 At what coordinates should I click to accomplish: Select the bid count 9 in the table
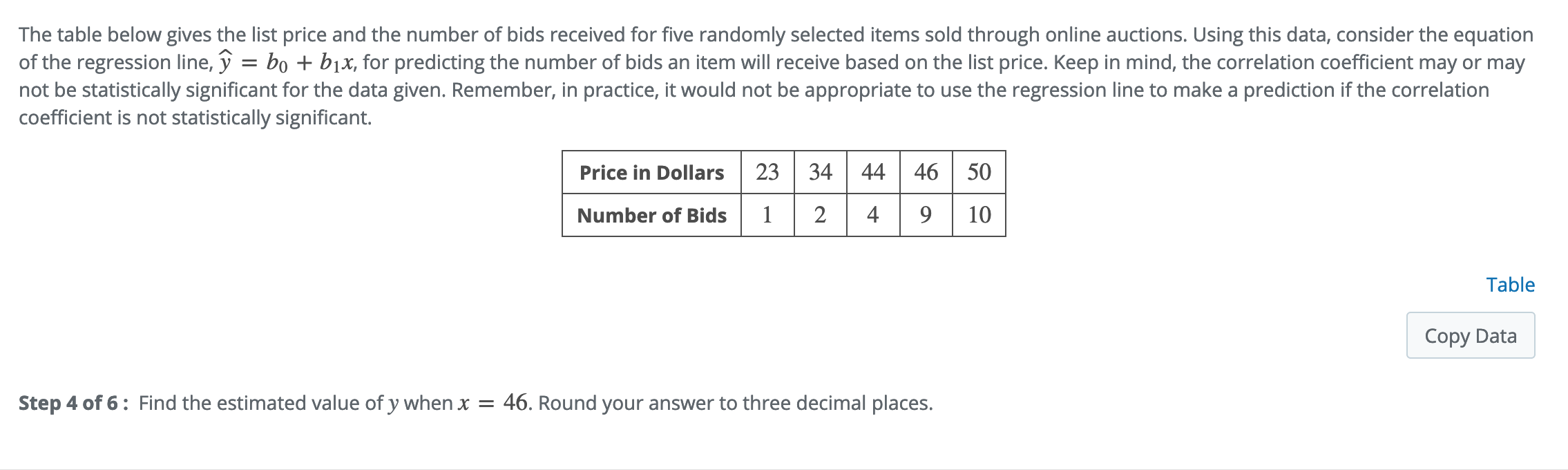925,216
